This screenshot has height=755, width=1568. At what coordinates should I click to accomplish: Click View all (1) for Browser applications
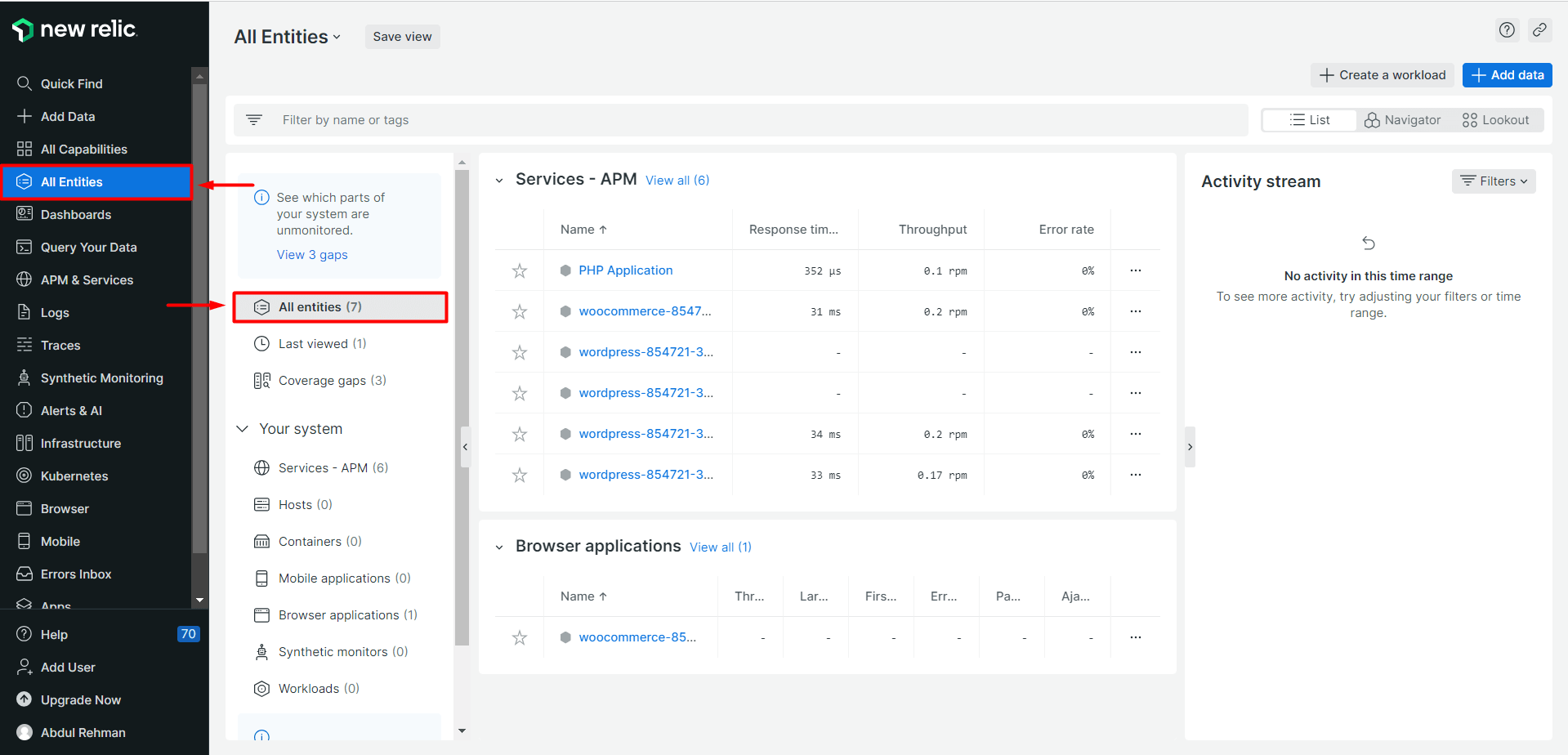click(721, 547)
